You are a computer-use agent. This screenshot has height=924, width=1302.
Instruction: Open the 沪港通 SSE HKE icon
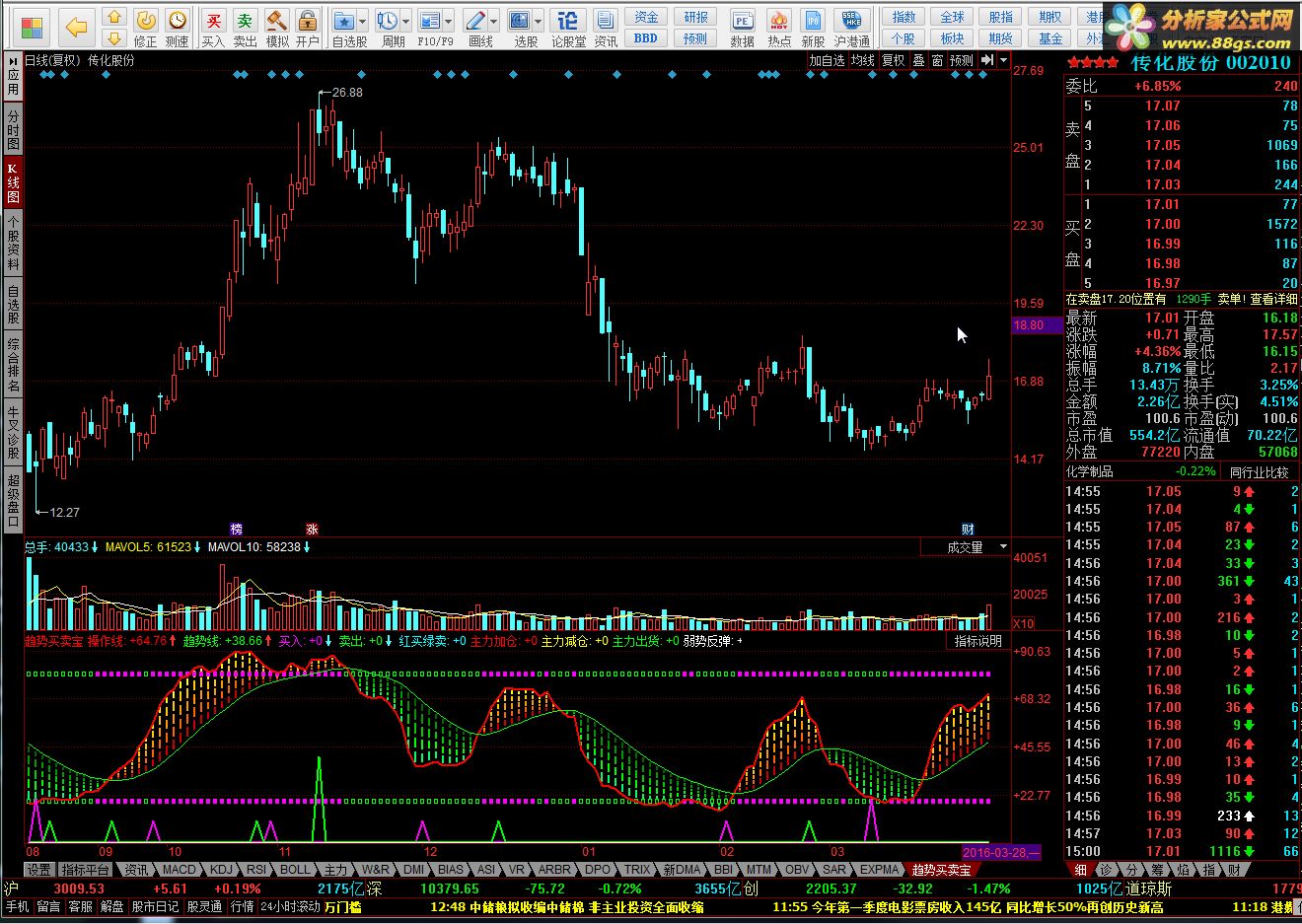851,20
